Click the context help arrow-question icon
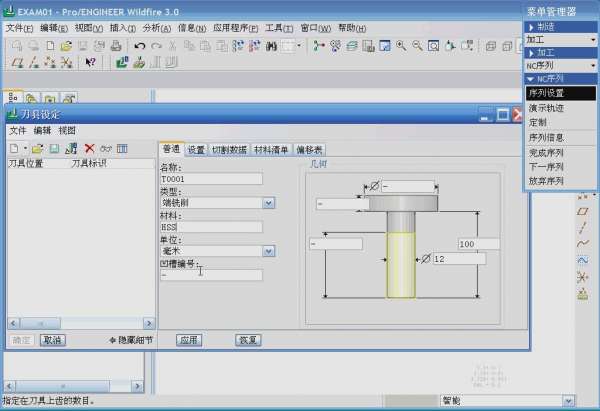Screen dimensions: 600x411 [x=90, y=62]
